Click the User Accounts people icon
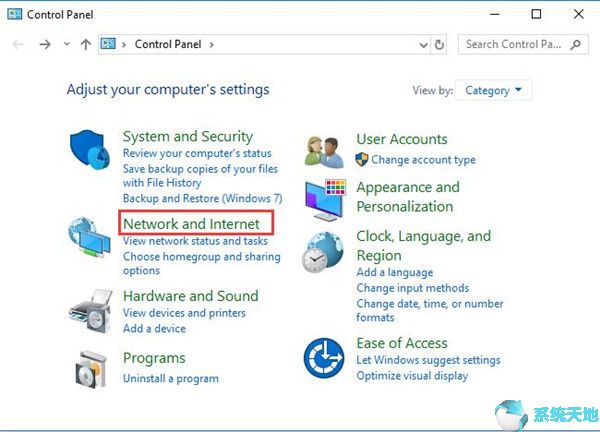The image size is (600, 432). pos(324,151)
